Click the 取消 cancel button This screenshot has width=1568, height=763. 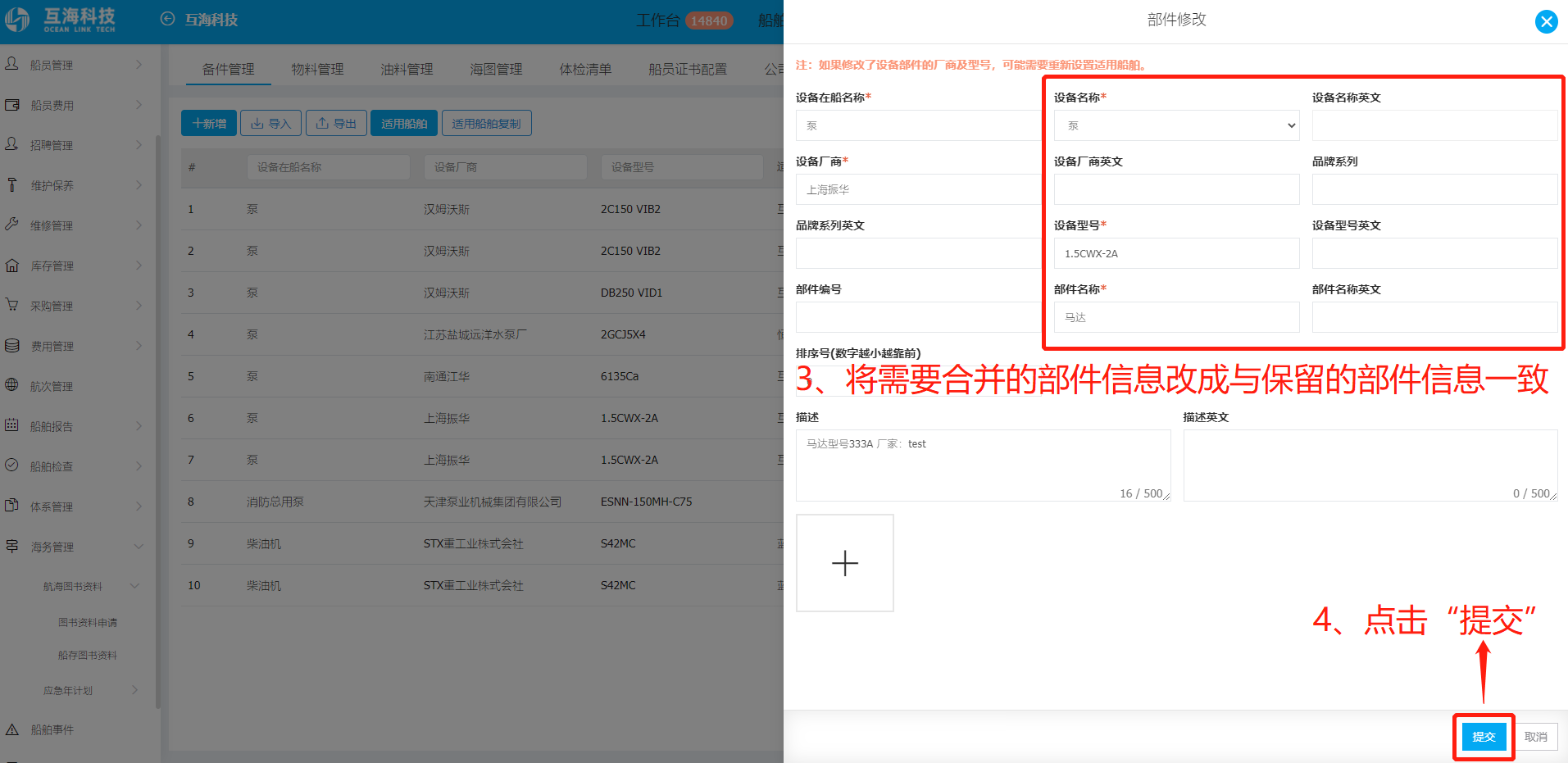tap(1535, 737)
